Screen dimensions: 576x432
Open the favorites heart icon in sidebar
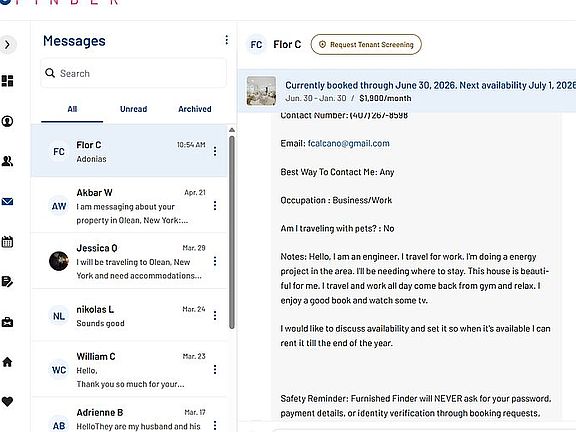click(x=7, y=402)
